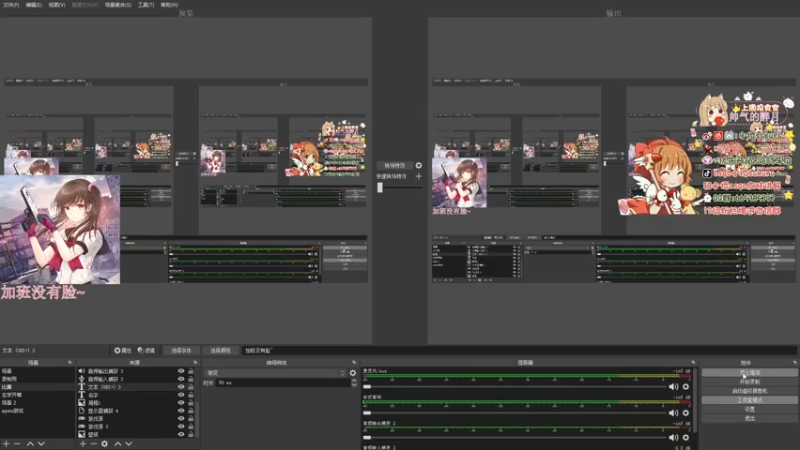Mute the 麦克风/Aux mixer channel
Image resolution: width=800 pixels, height=450 pixels.
pyautogui.click(x=673, y=387)
